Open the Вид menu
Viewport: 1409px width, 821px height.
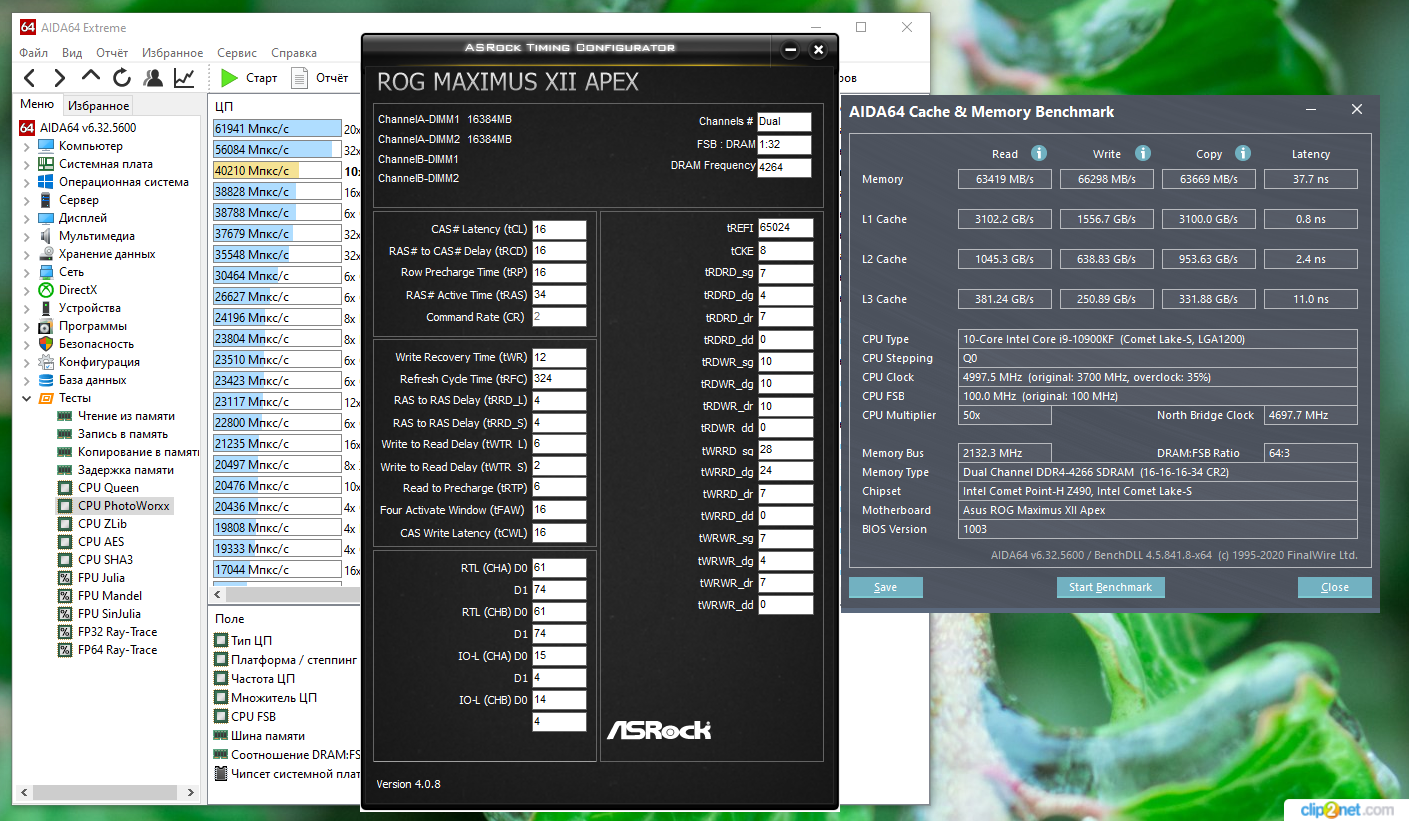pos(72,53)
